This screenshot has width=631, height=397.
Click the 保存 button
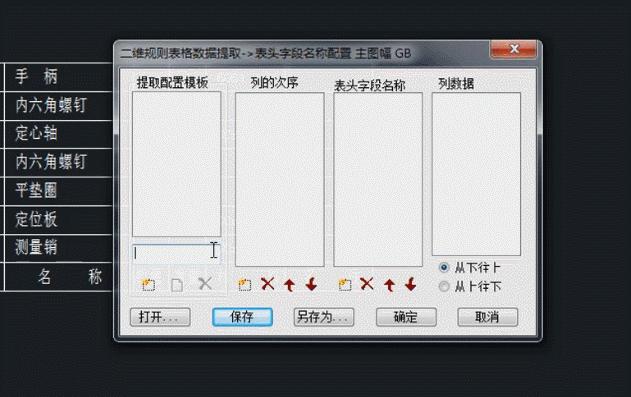pyautogui.click(x=242, y=317)
